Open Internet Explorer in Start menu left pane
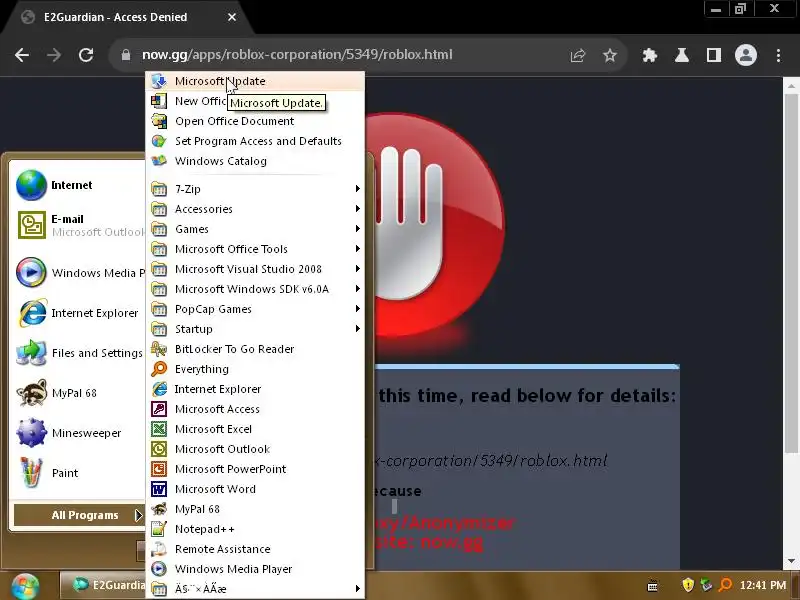800x600 pixels. 79,313
